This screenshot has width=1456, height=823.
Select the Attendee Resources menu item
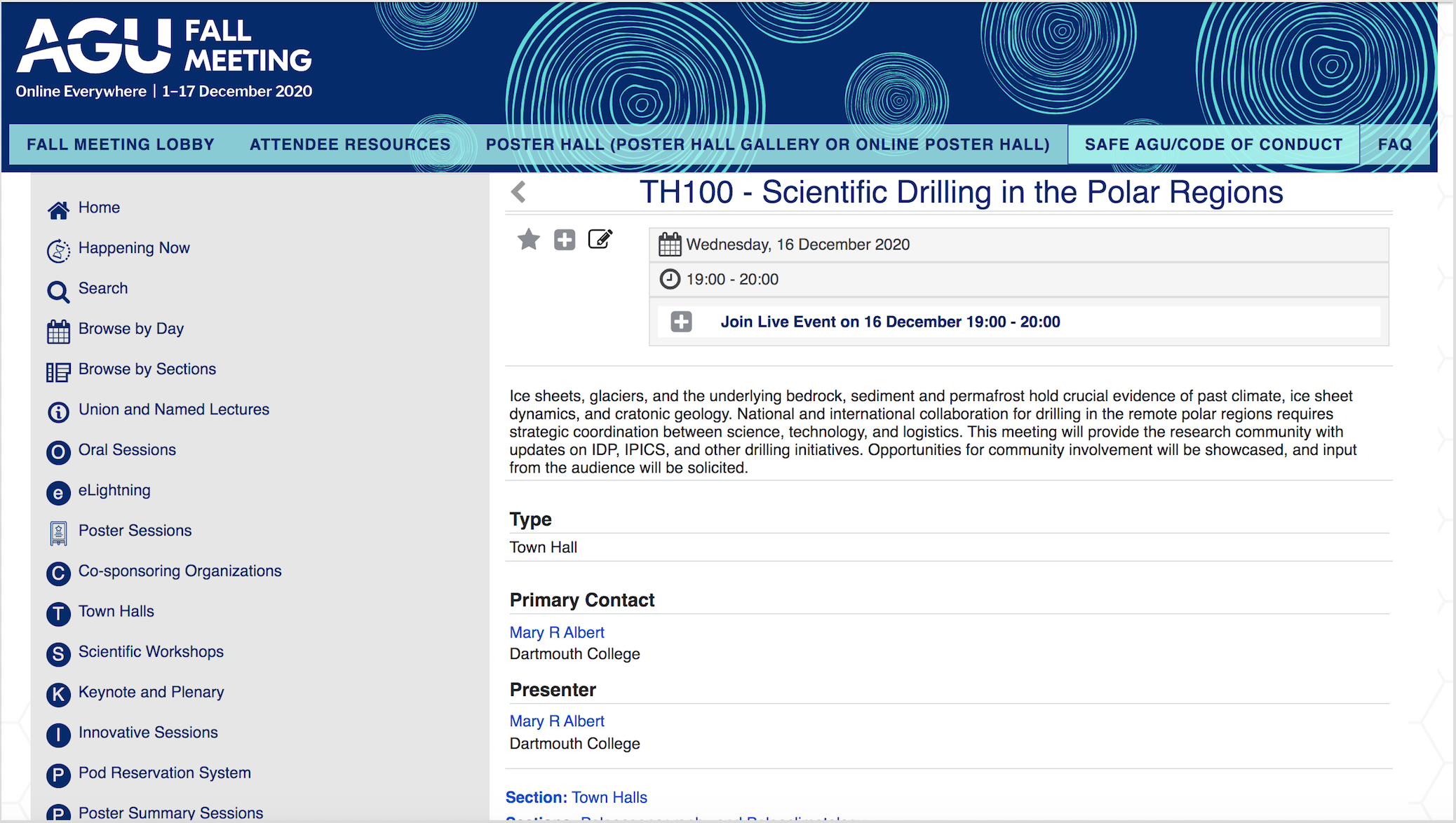tap(350, 144)
